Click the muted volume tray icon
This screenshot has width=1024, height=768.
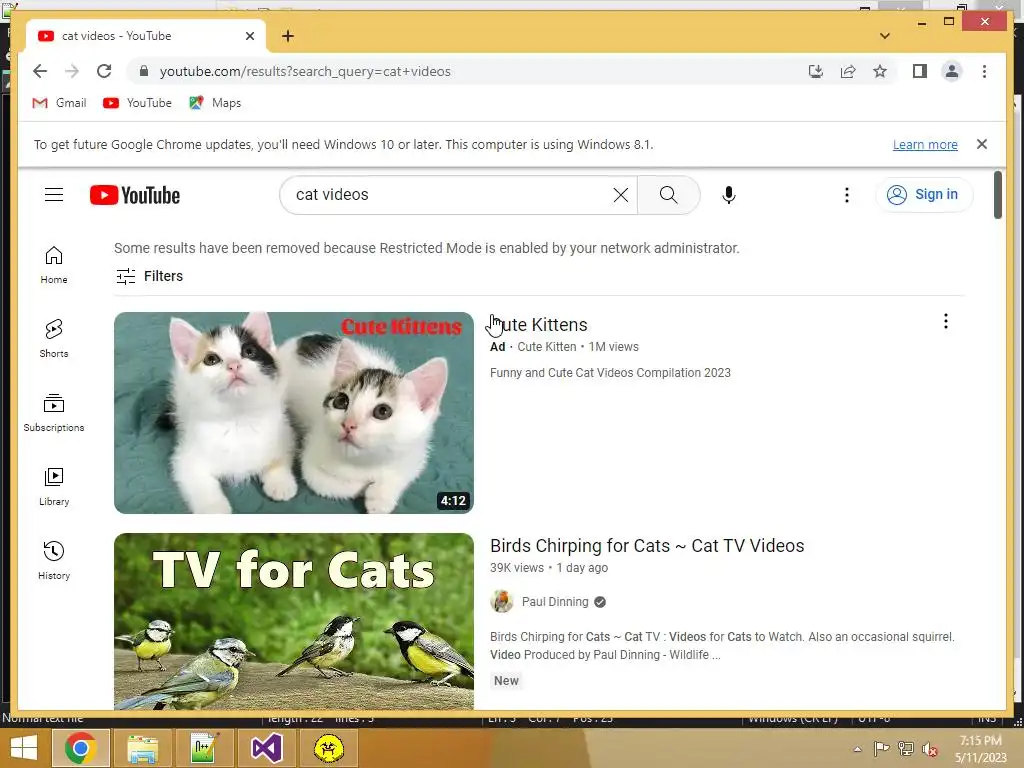coord(930,749)
